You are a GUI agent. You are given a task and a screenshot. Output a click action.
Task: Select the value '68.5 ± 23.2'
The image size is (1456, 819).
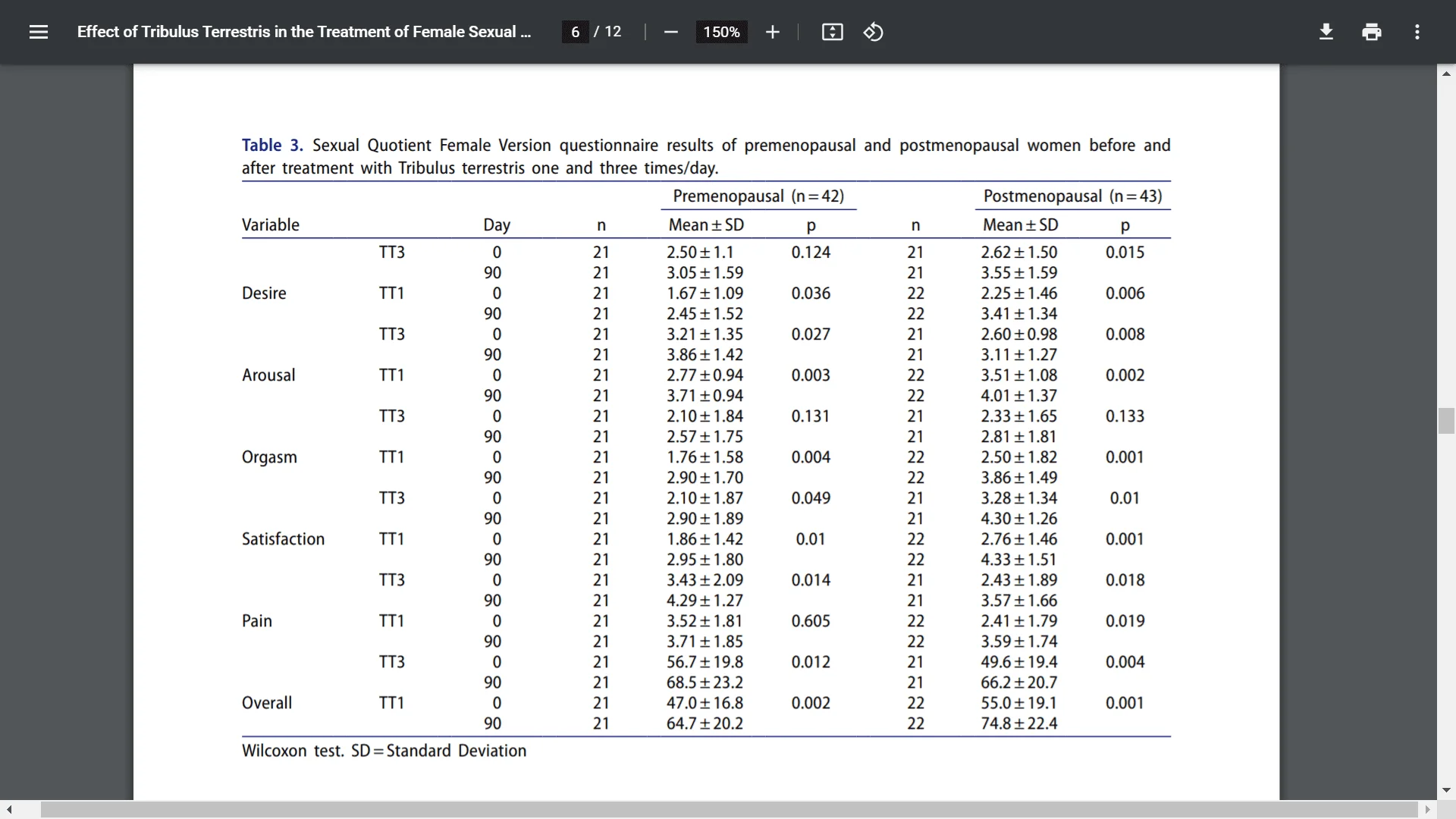point(704,682)
